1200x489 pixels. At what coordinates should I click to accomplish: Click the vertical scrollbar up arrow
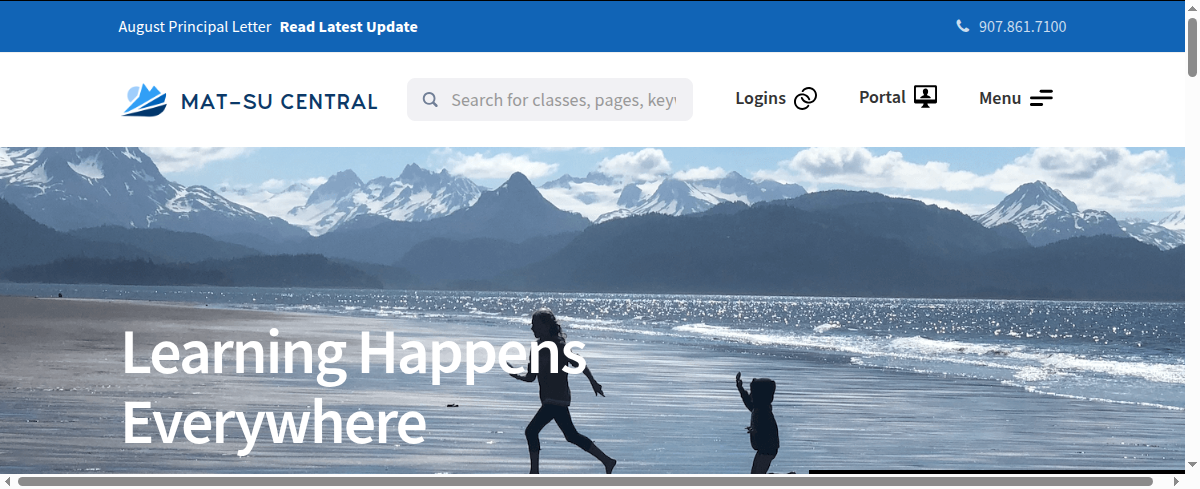tap(1192, 7)
